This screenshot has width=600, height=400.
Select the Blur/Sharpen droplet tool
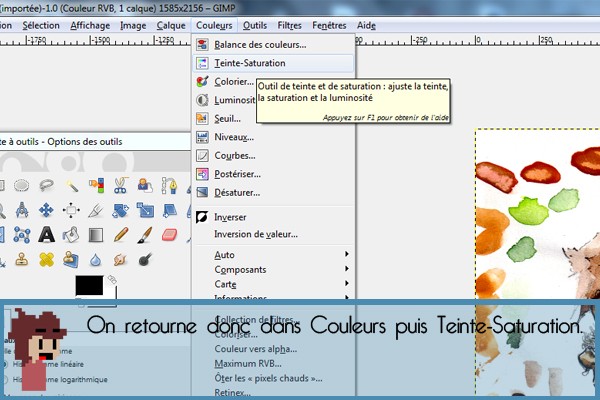coord(95,260)
